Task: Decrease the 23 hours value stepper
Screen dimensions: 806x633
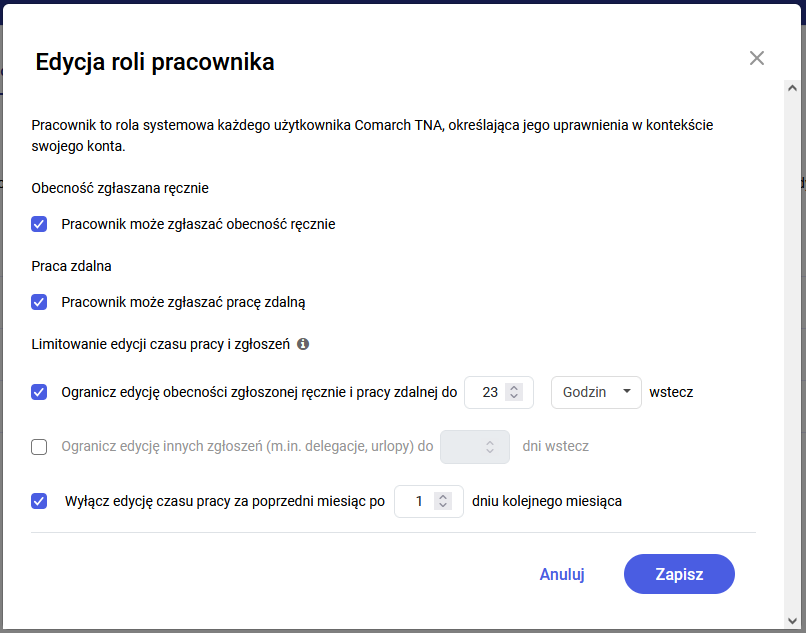Action: pyautogui.click(x=514, y=396)
